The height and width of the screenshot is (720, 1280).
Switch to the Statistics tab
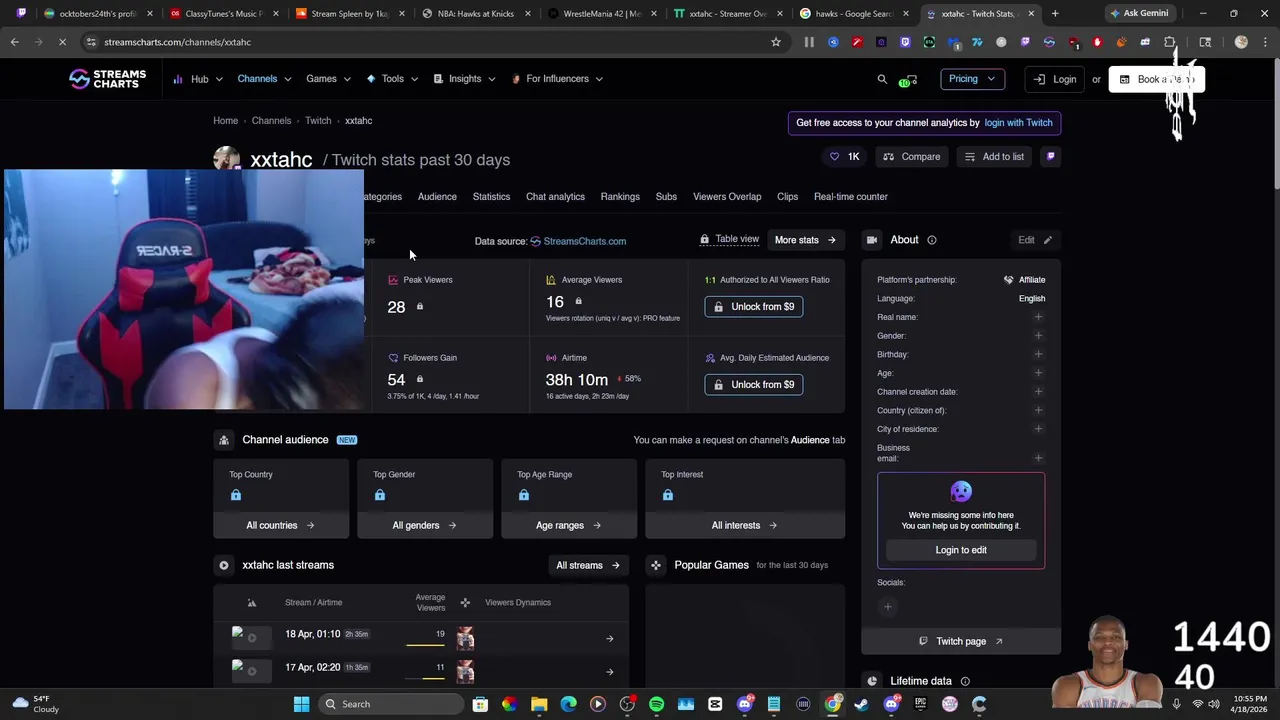pos(491,197)
